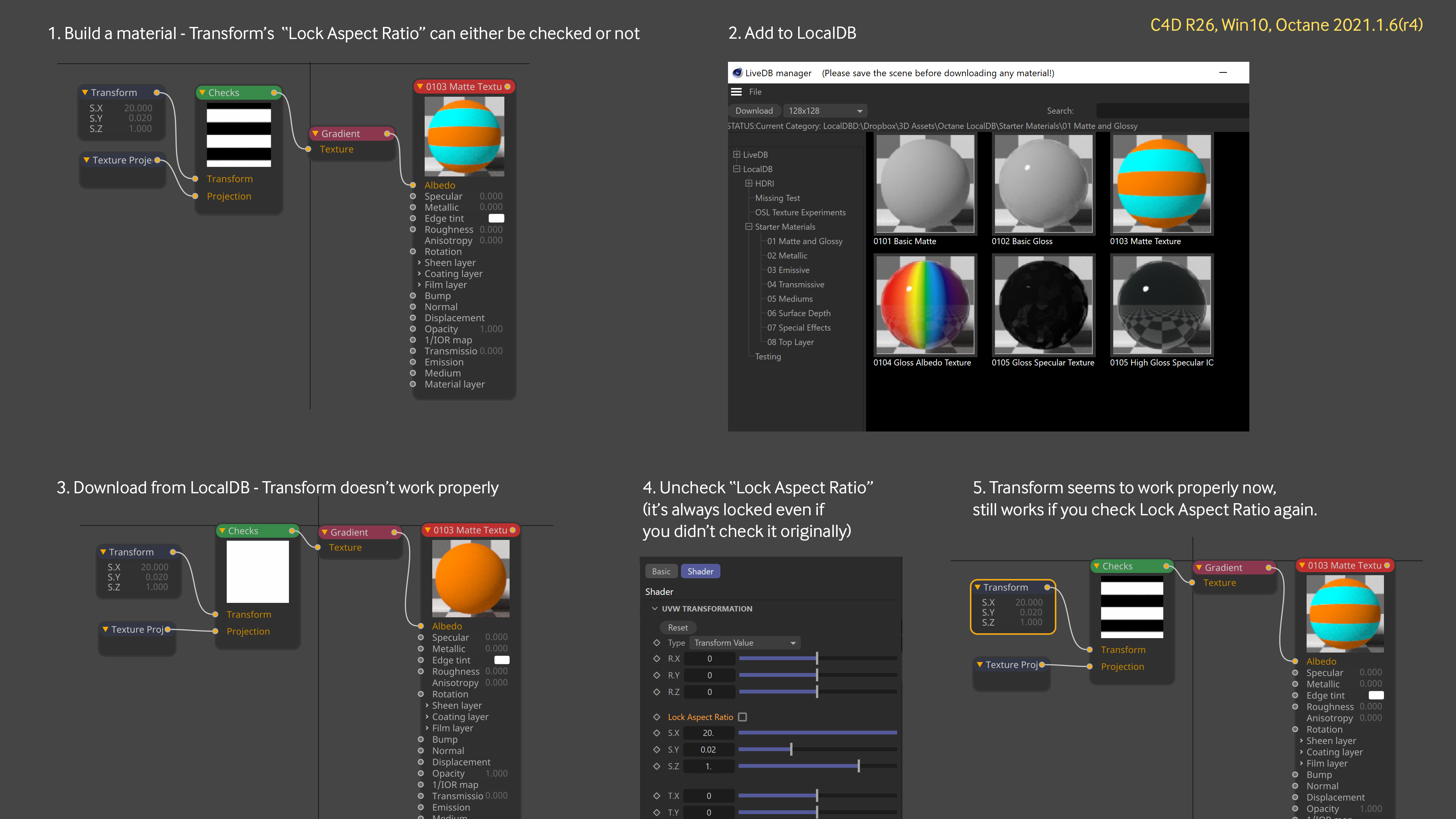Open the 128x128 thumbnail size dropdown
Viewport: 1456px width, 819px height.
[825, 111]
